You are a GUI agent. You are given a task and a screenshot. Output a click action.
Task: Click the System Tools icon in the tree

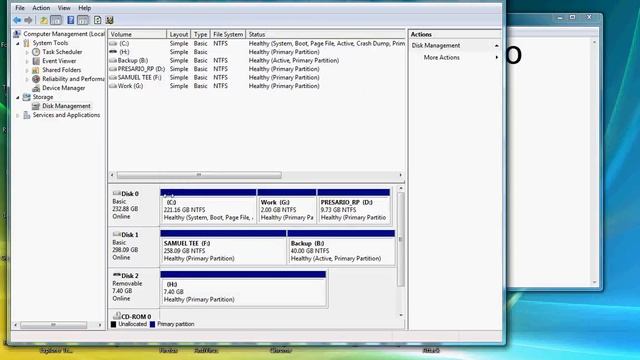point(27,43)
